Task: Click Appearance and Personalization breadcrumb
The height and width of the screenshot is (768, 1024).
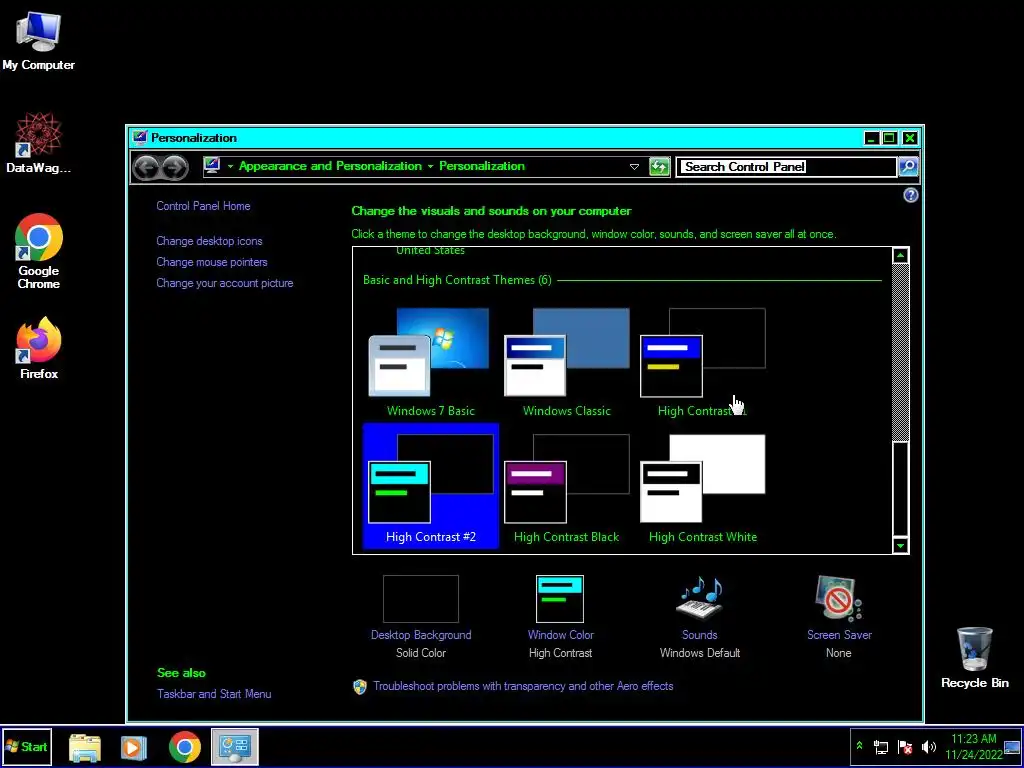Action: (x=330, y=166)
